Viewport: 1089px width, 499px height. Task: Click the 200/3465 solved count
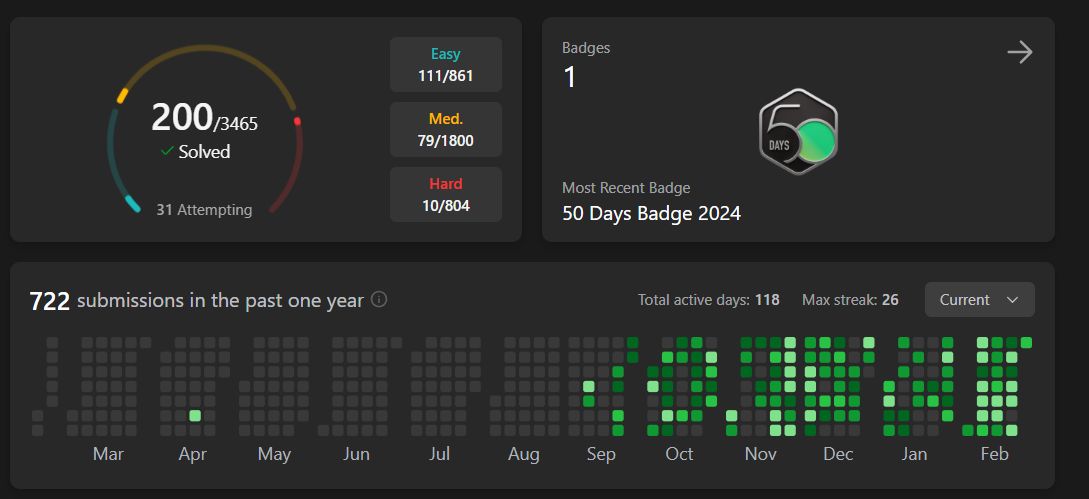[x=204, y=119]
